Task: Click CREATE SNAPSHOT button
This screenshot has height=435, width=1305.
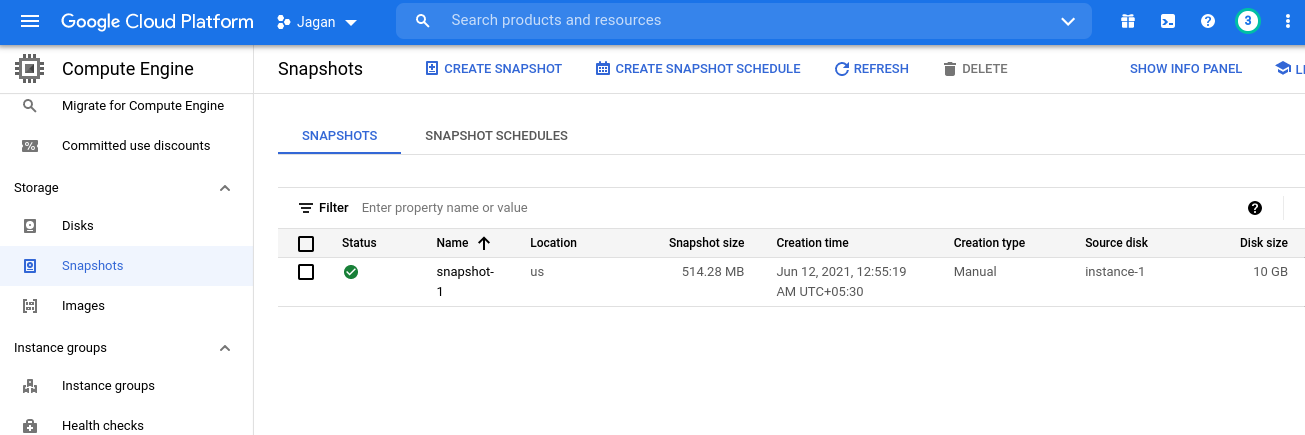Action: [x=494, y=69]
